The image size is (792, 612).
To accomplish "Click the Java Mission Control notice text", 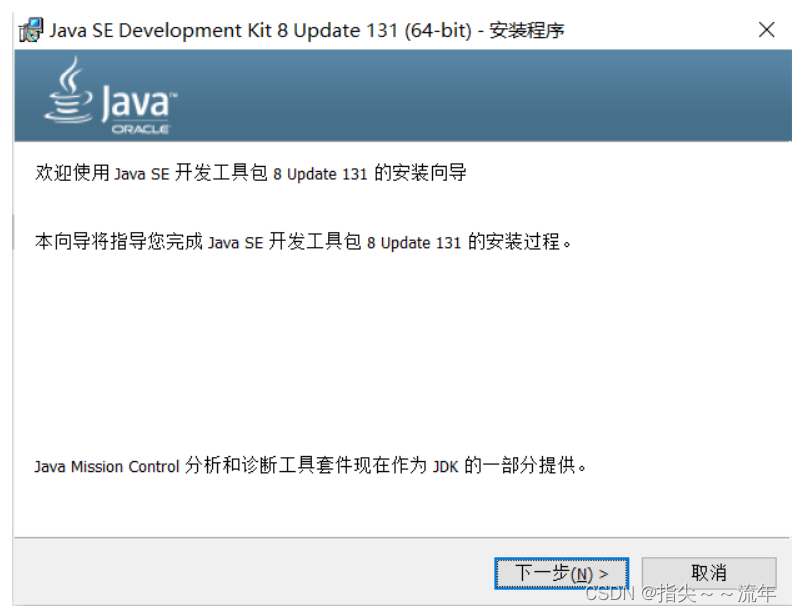I will (x=310, y=465).
